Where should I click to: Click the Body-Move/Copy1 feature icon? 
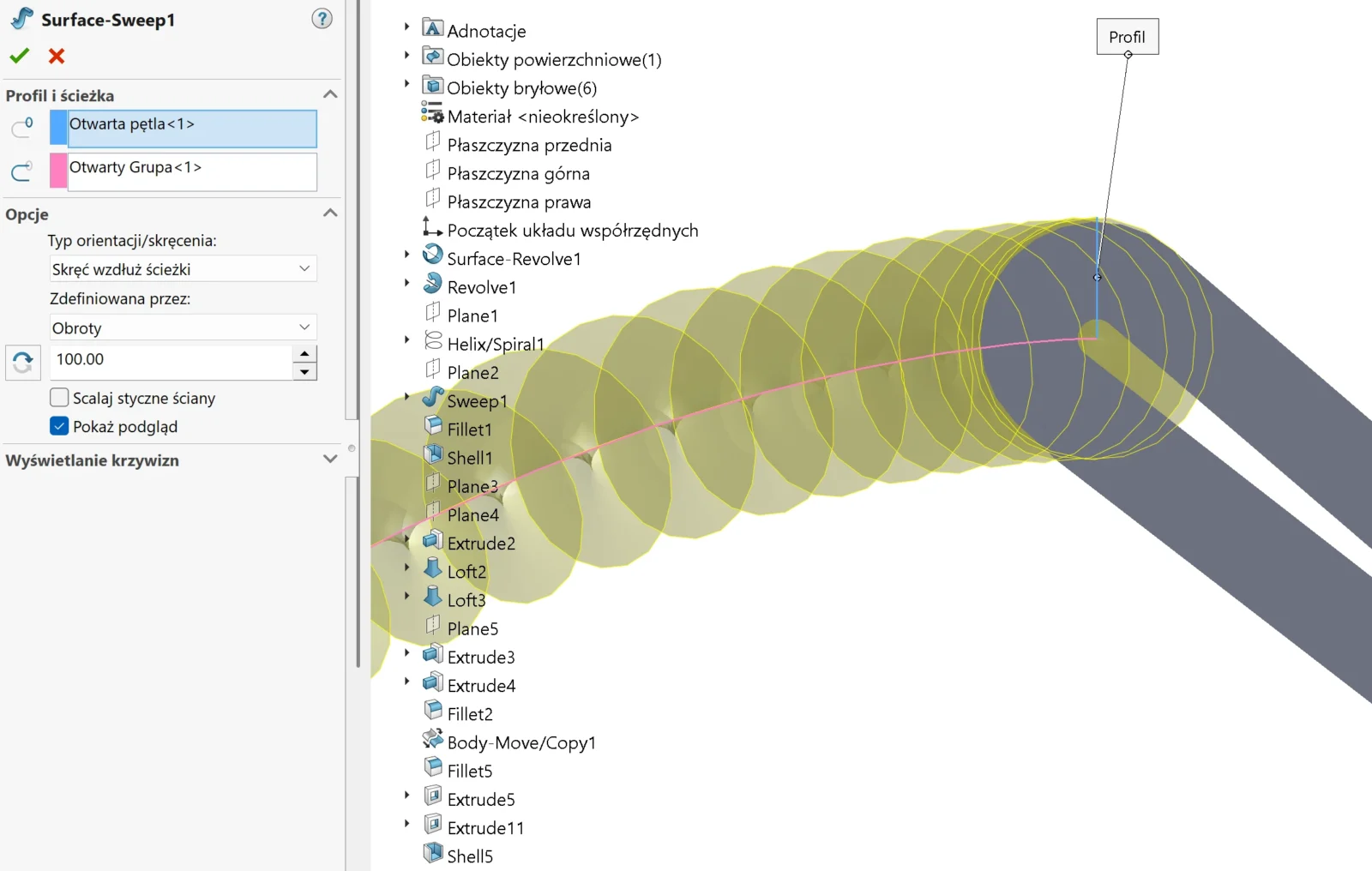coord(433,740)
